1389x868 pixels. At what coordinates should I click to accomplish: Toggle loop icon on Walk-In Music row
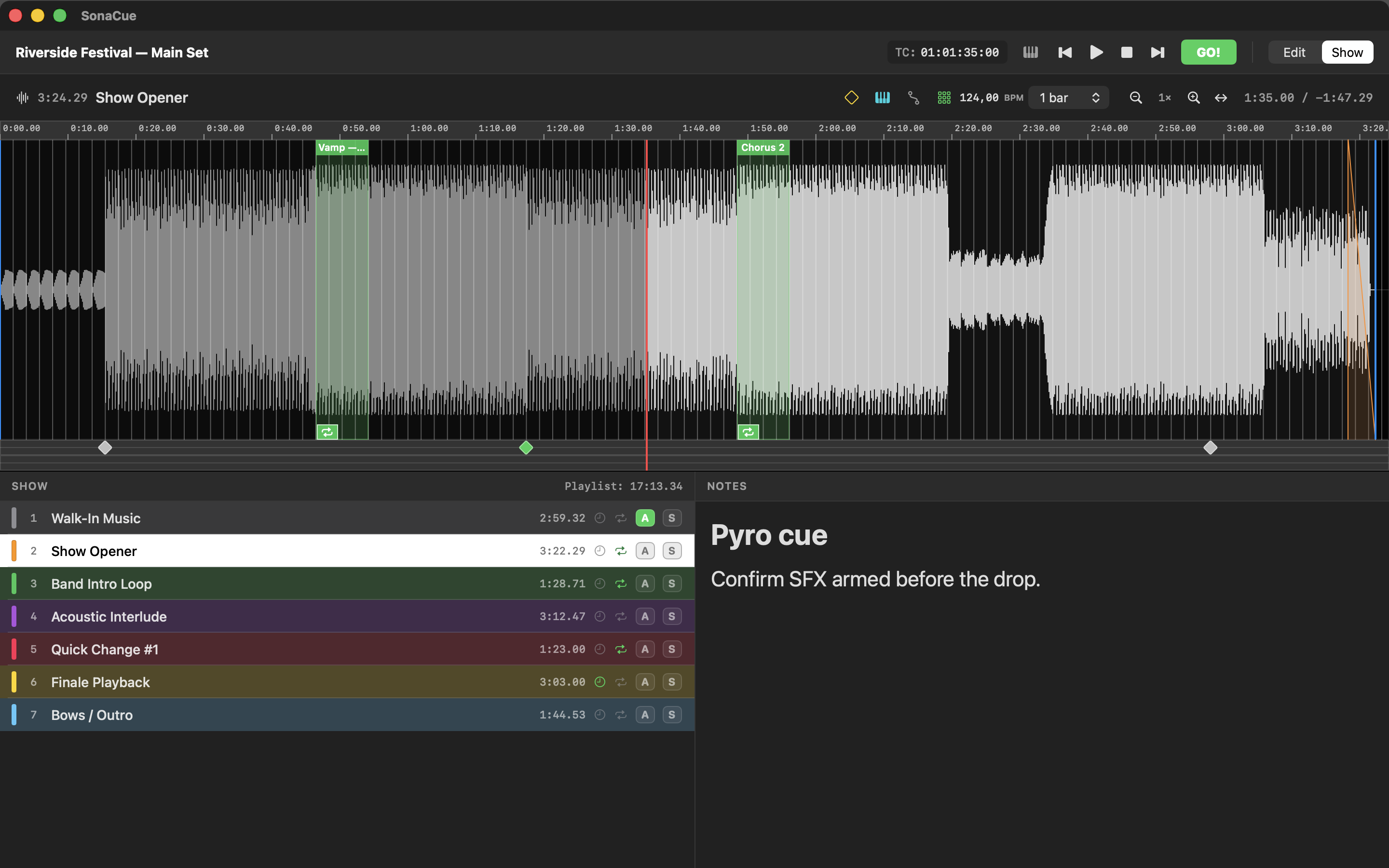(620, 518)
